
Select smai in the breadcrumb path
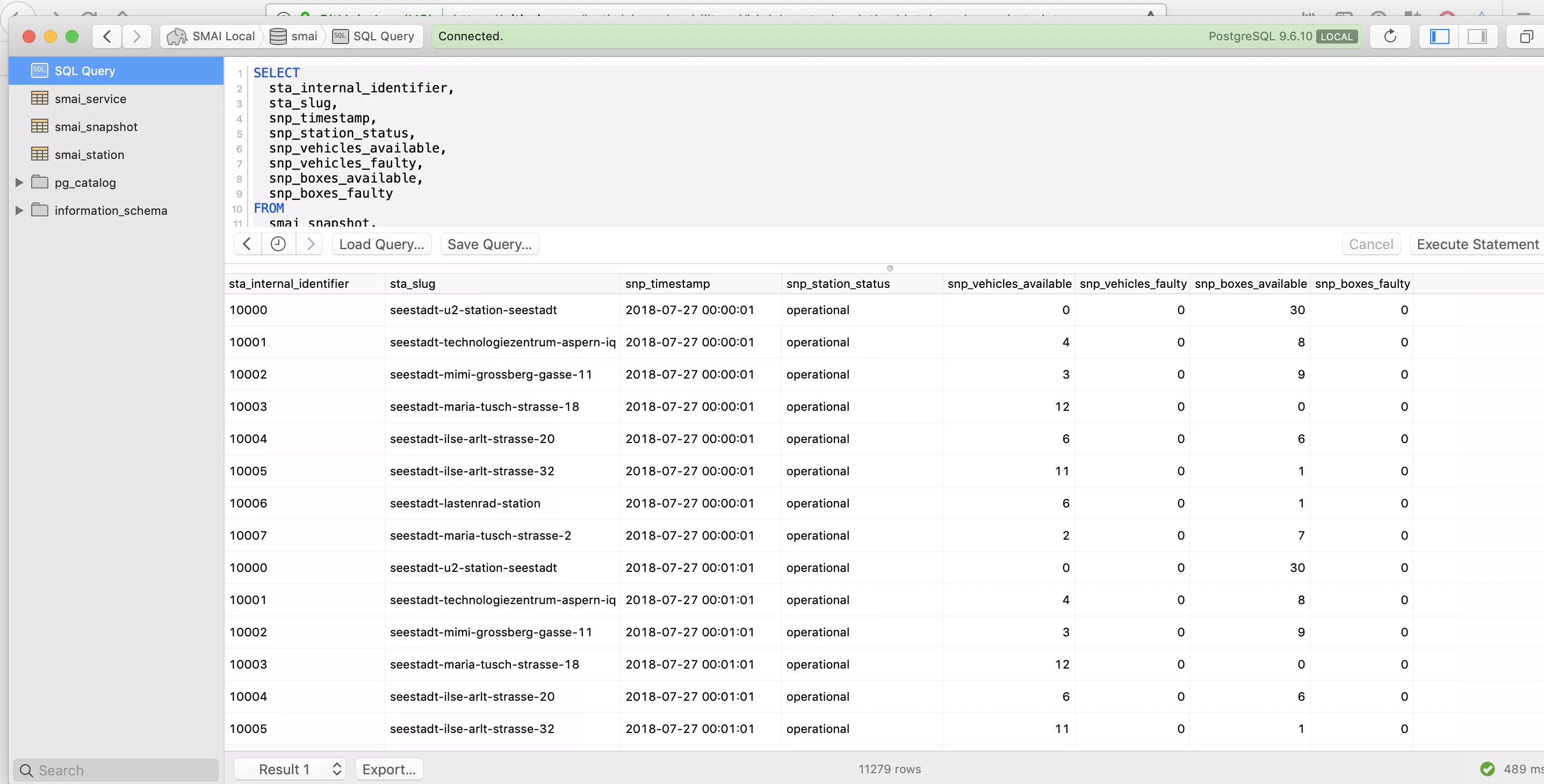coord(305,36)
